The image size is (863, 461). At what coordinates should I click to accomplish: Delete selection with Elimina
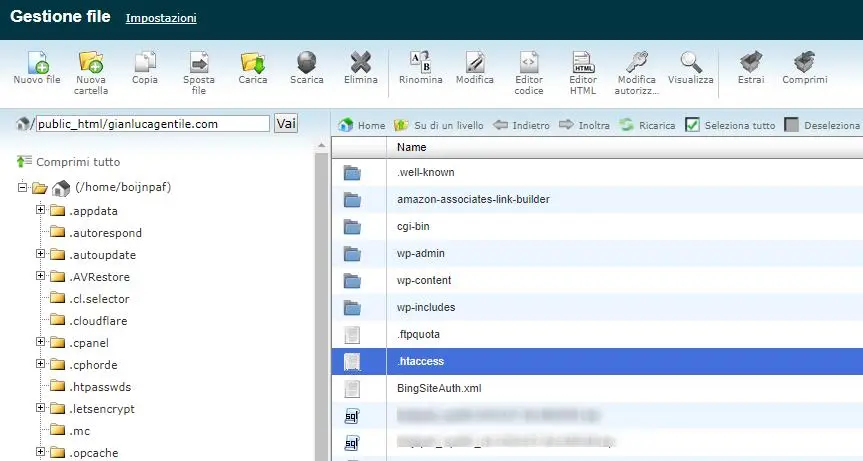coord(361,68)
